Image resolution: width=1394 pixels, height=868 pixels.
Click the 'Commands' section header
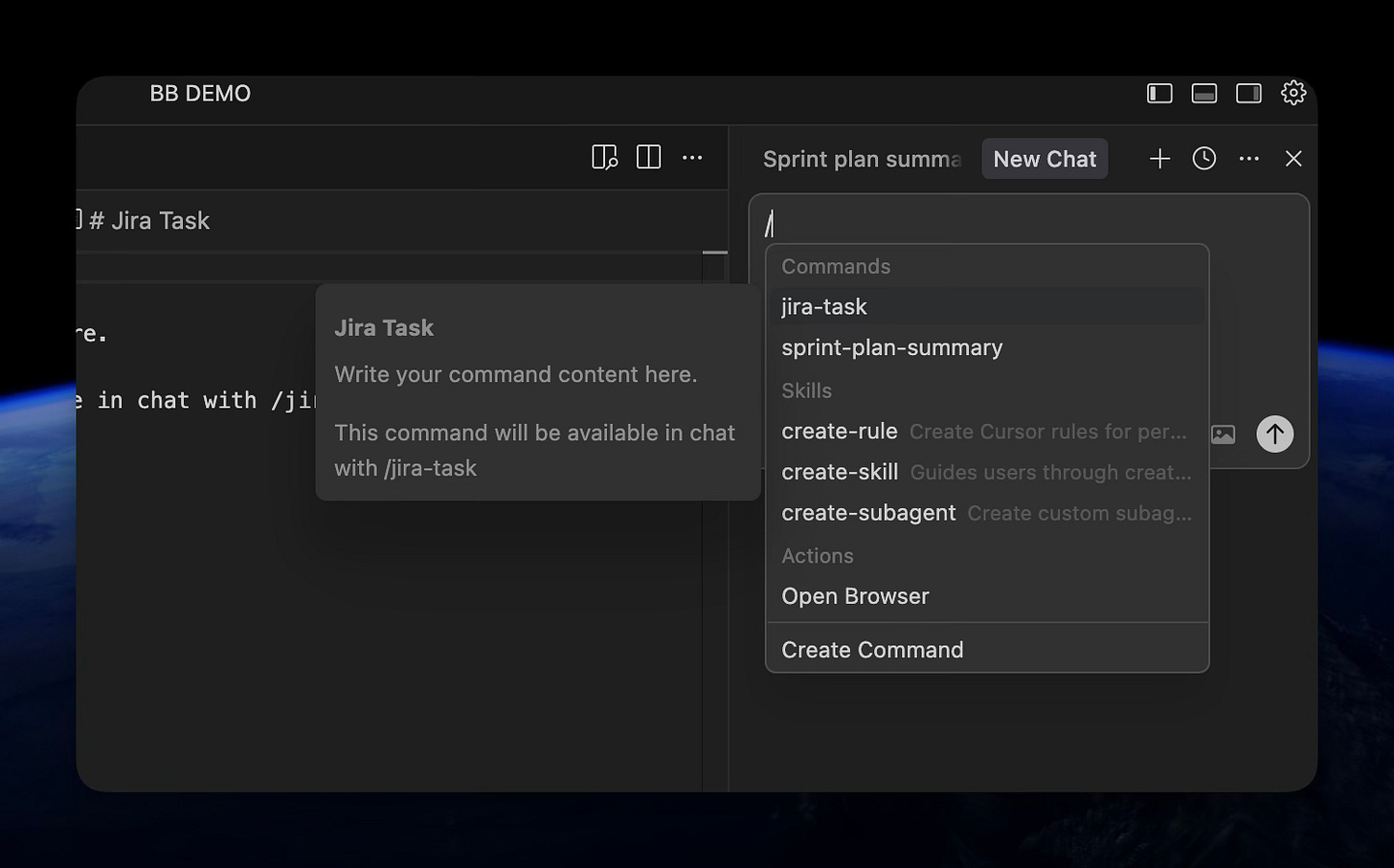coord(836,267)
